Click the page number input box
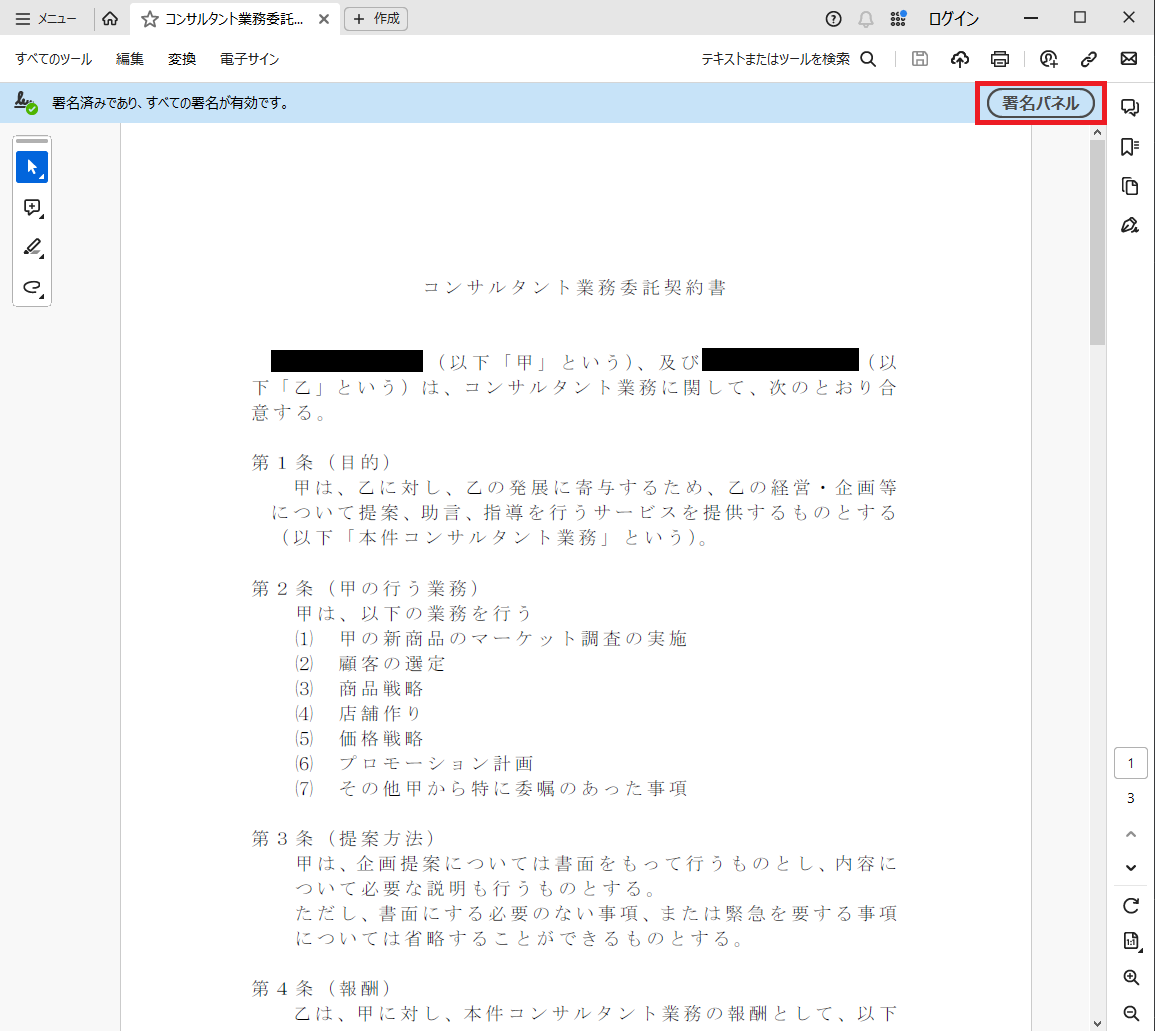Screen dimensions: 1155x1031 coord(1131,763)
